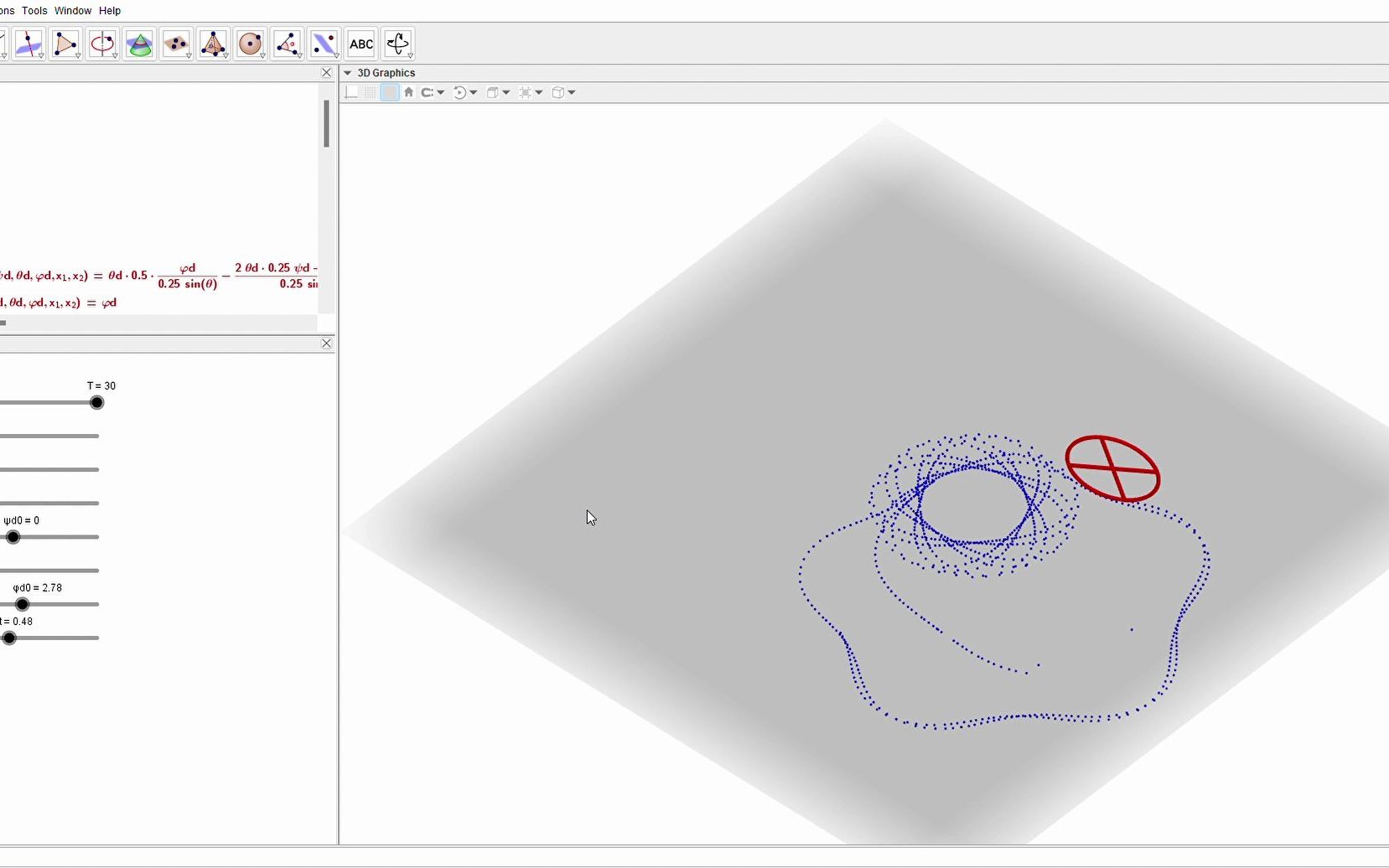Select the Pyramid tool

(x=214, y=44)
